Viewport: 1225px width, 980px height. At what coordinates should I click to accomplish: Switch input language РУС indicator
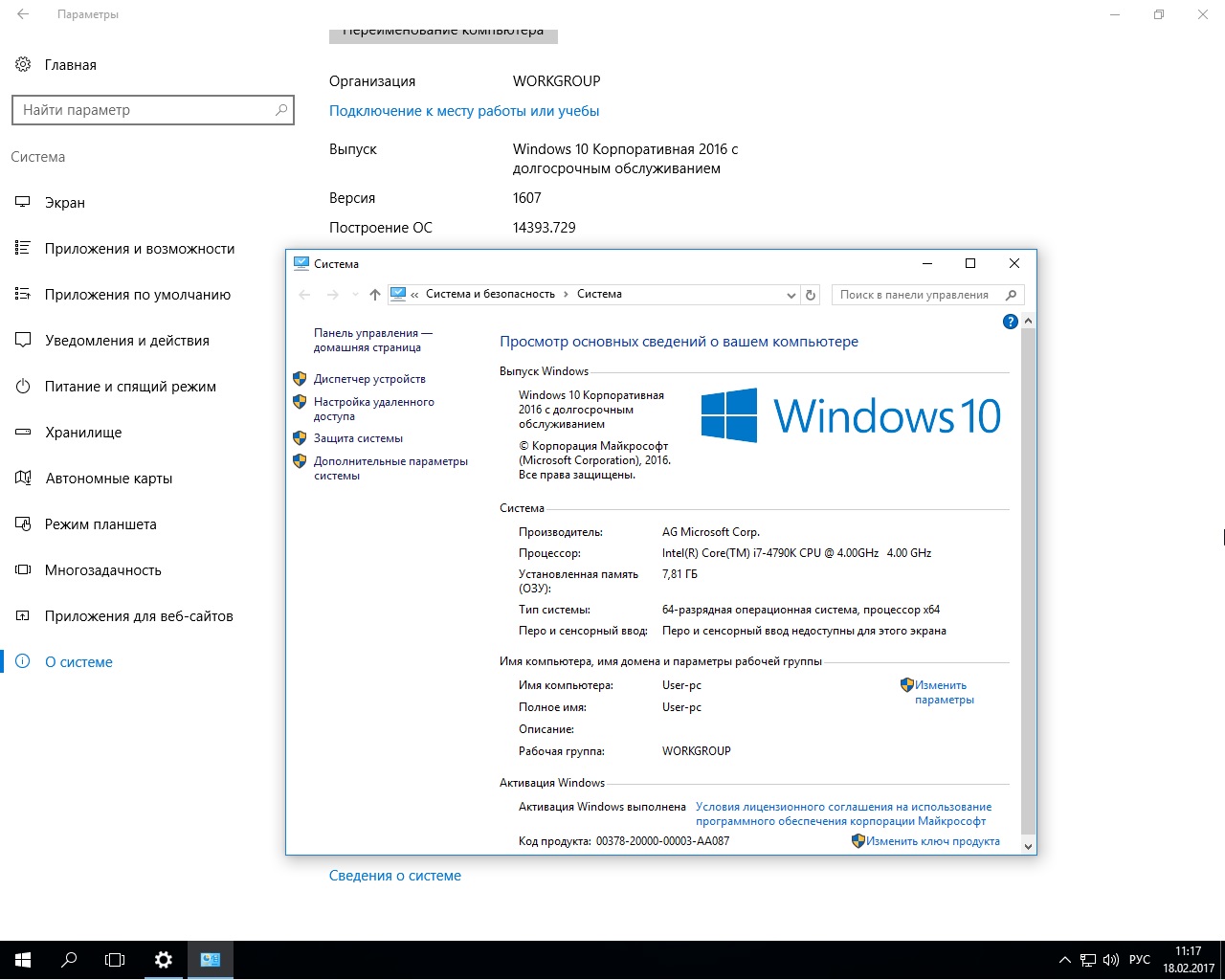coord(1140,960)
